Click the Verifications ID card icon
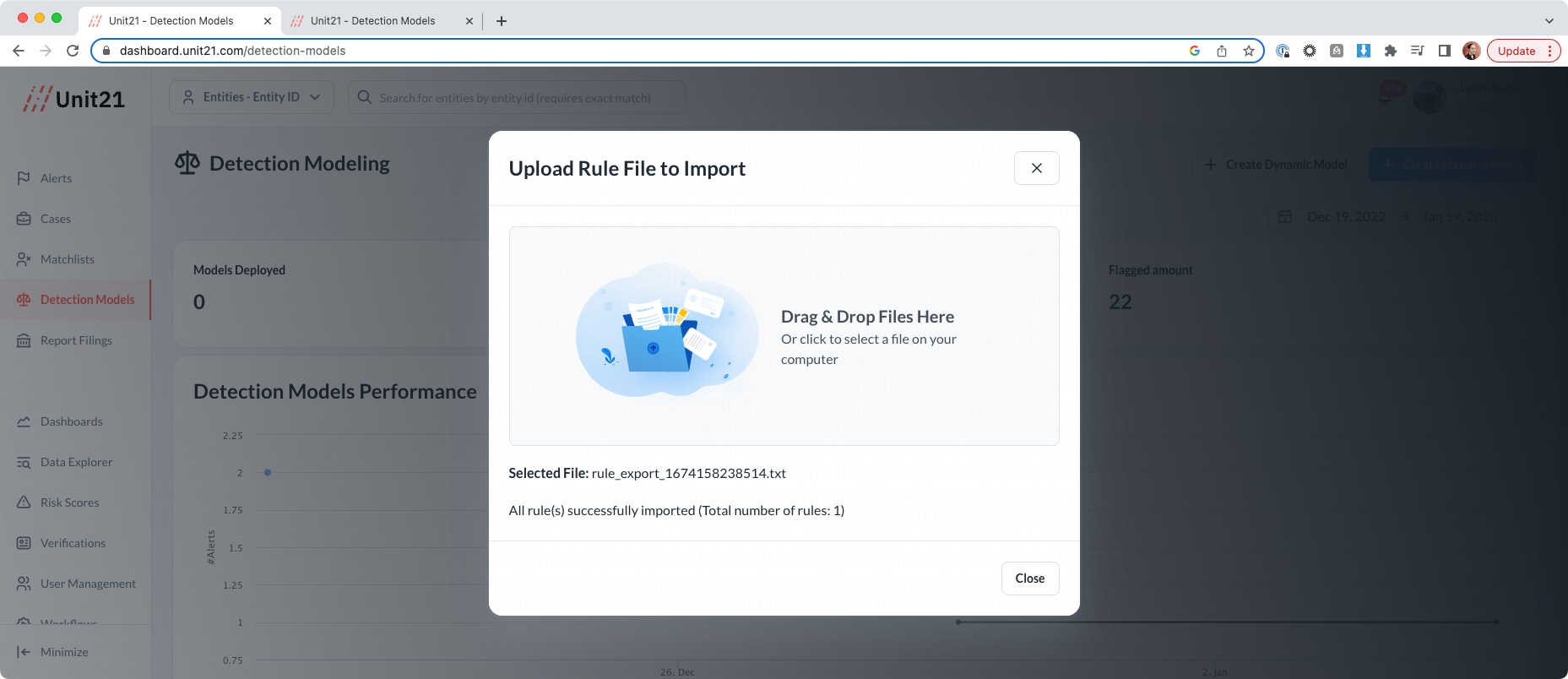 click(x=24, y=543)
